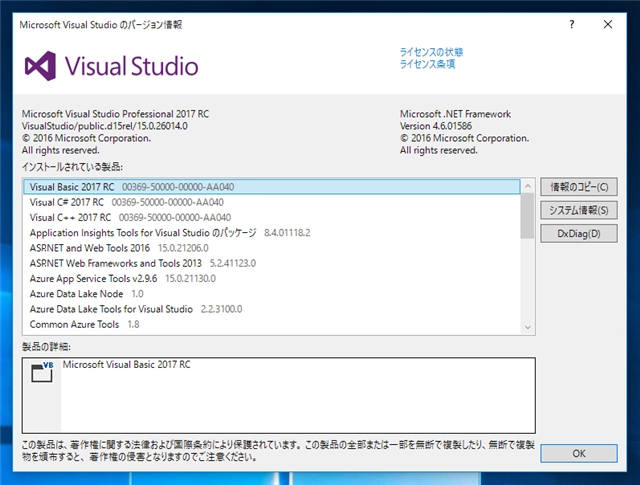Click the .NET Framework Version 4.6.01586 text
The height and width of the screenshot is (485, 640).
tap(436, 126)
